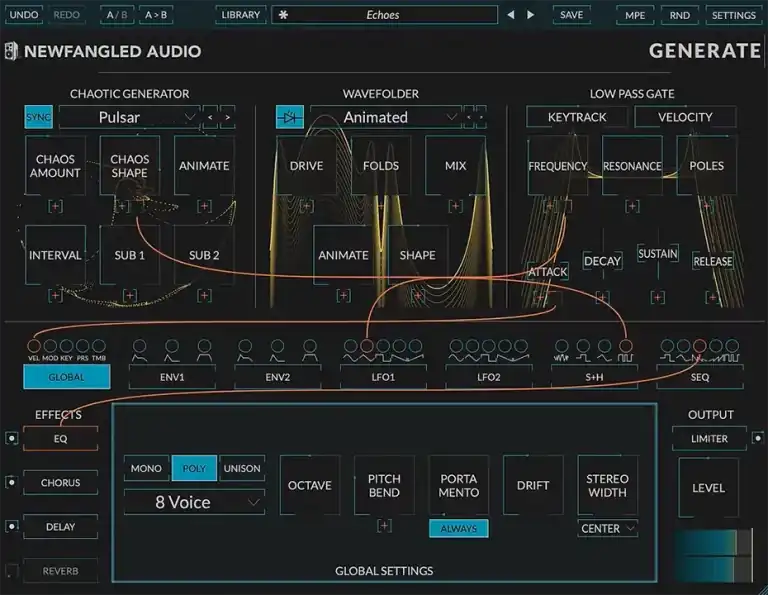The image size is (768, 595).
Task: Toggle the wavefolder diode symbol button
Action: (x=289, y=118)
